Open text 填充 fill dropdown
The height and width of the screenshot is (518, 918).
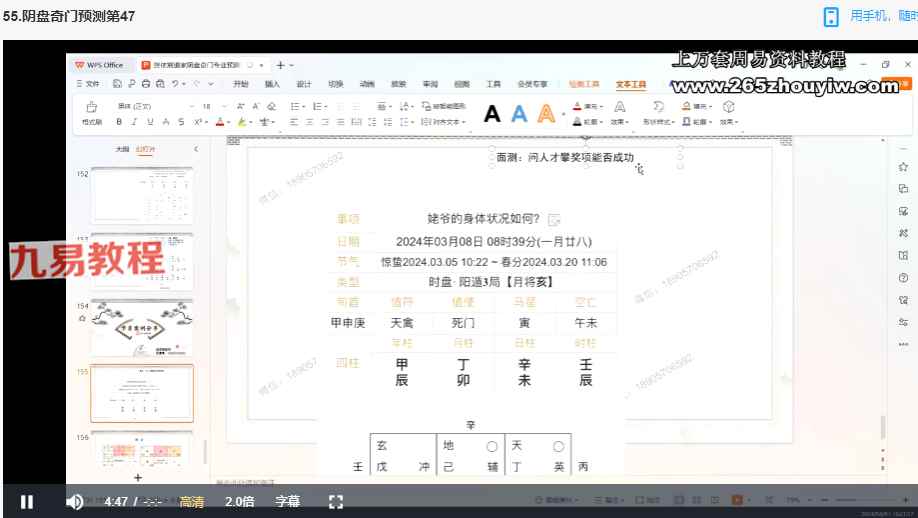[588, 106]
